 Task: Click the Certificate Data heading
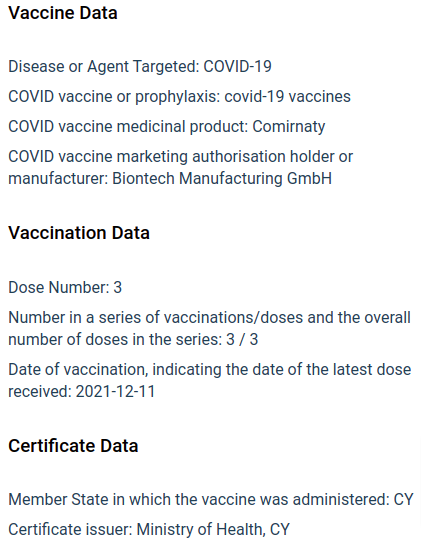73,446
